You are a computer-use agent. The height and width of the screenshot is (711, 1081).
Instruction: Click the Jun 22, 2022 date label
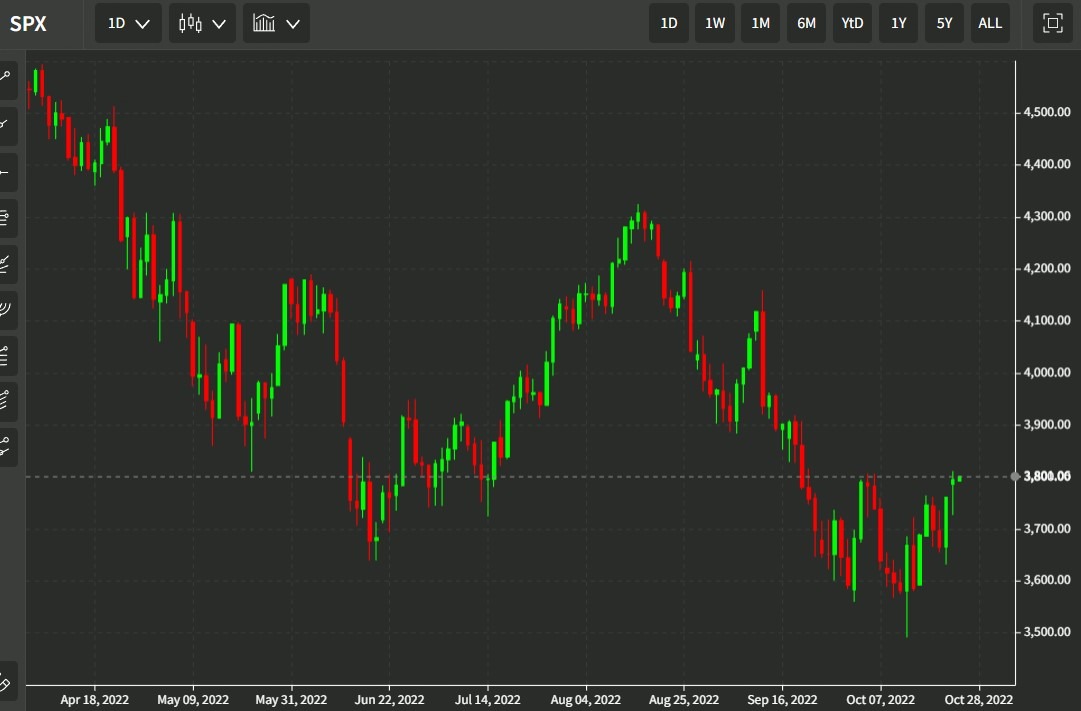pyautogui.click(x=390, y=699)
